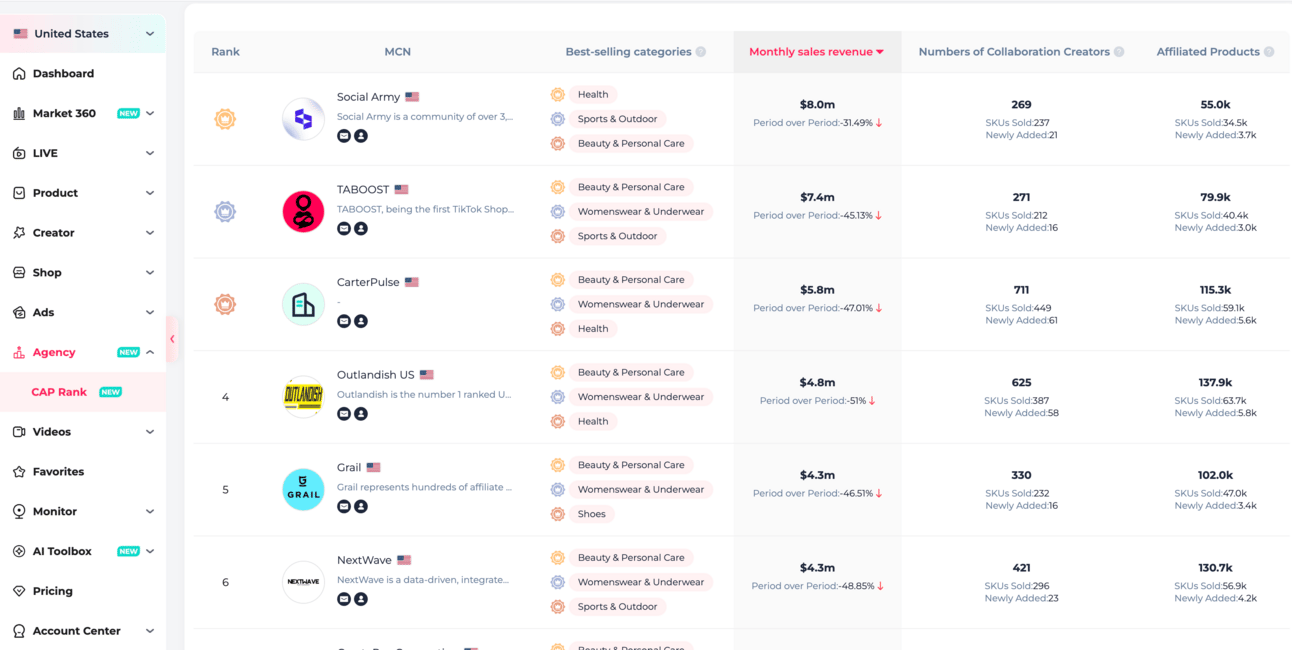Open Outlandish US agency name link

pos(375,375)
